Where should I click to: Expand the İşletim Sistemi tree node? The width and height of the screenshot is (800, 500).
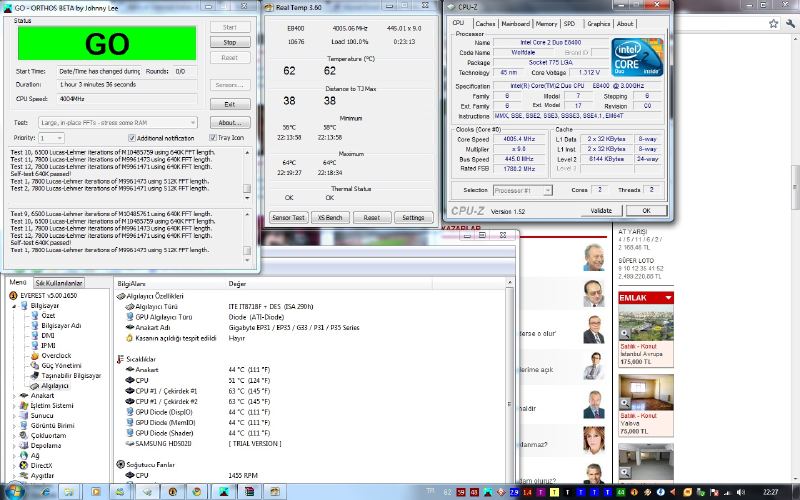click(x=14, y=406)
